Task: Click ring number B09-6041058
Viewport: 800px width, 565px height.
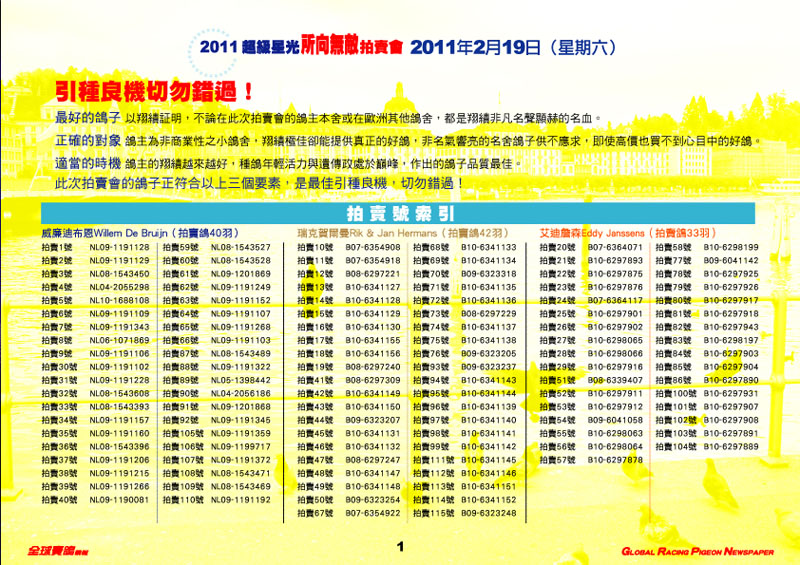Action: 615,420
